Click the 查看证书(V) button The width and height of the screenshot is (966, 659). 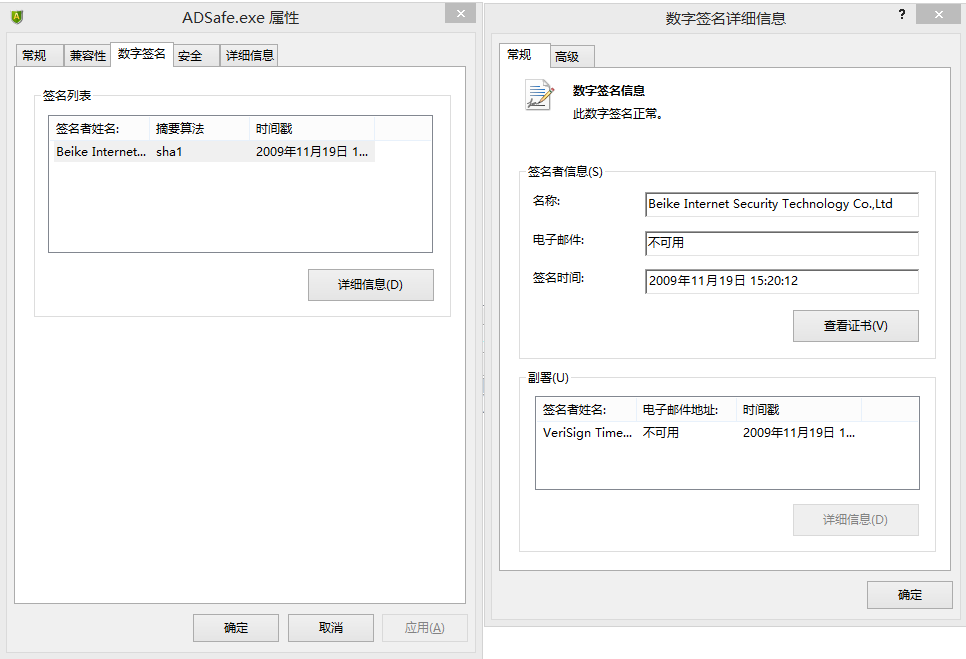(856, 326)
